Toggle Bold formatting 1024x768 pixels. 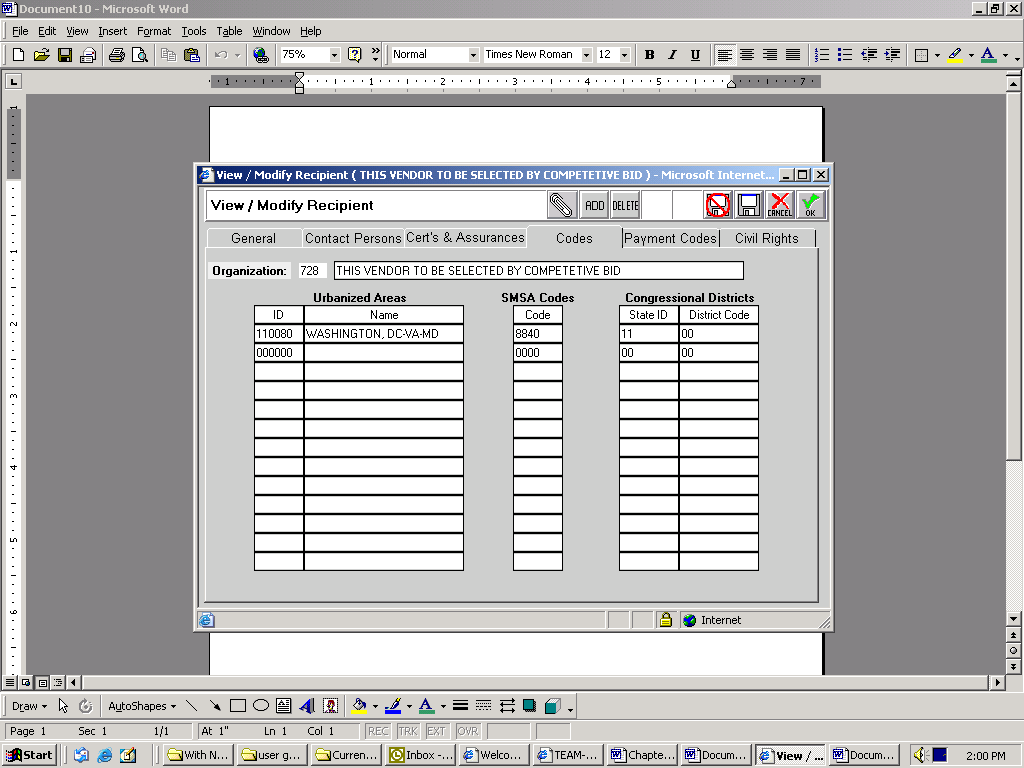click(649, 55)
